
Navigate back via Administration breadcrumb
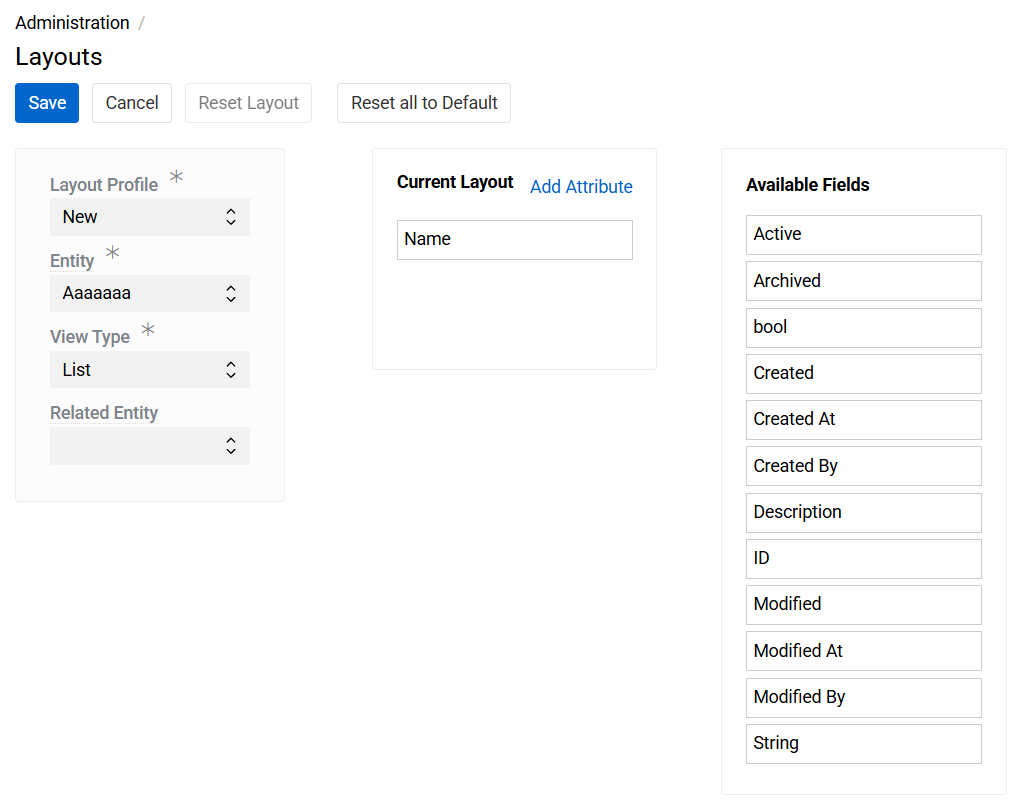pos(71,22)
